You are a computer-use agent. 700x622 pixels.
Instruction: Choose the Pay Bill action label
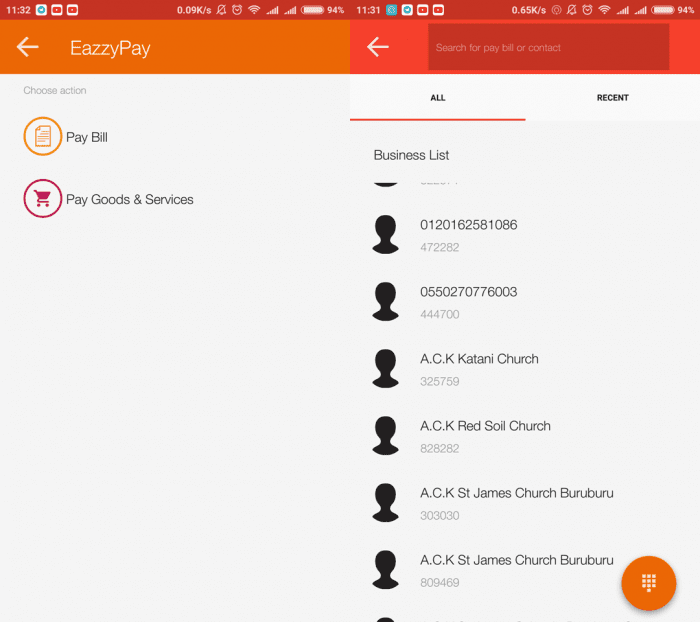click(87, 138)
